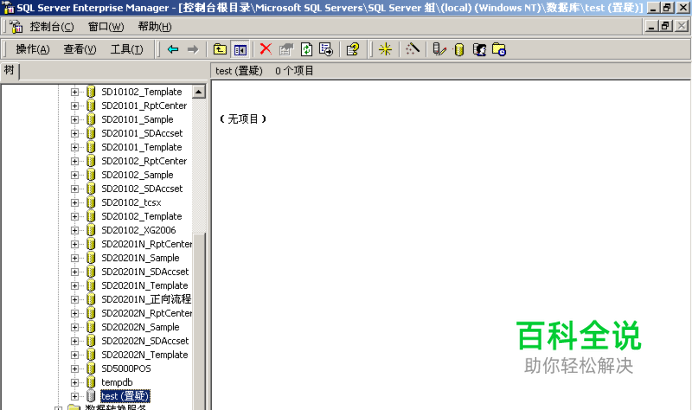692x410 pixels.
Task: Expand the test (置疑) node
Action: (75, 396)
